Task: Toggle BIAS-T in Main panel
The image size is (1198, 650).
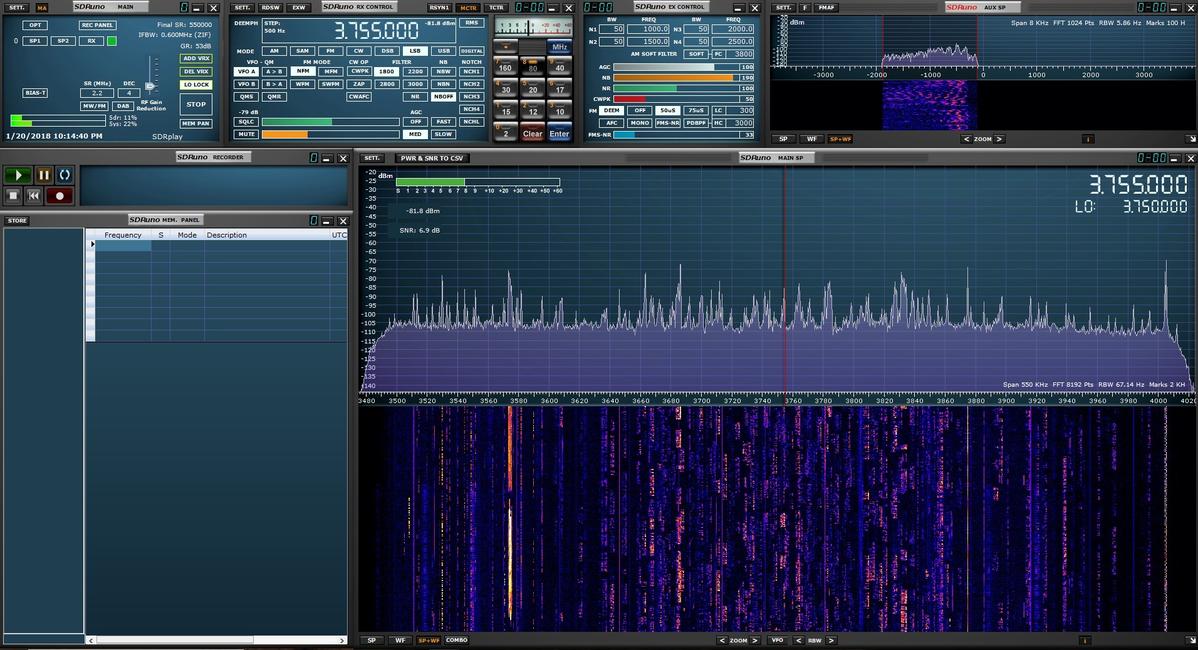Action: (35, 92)
